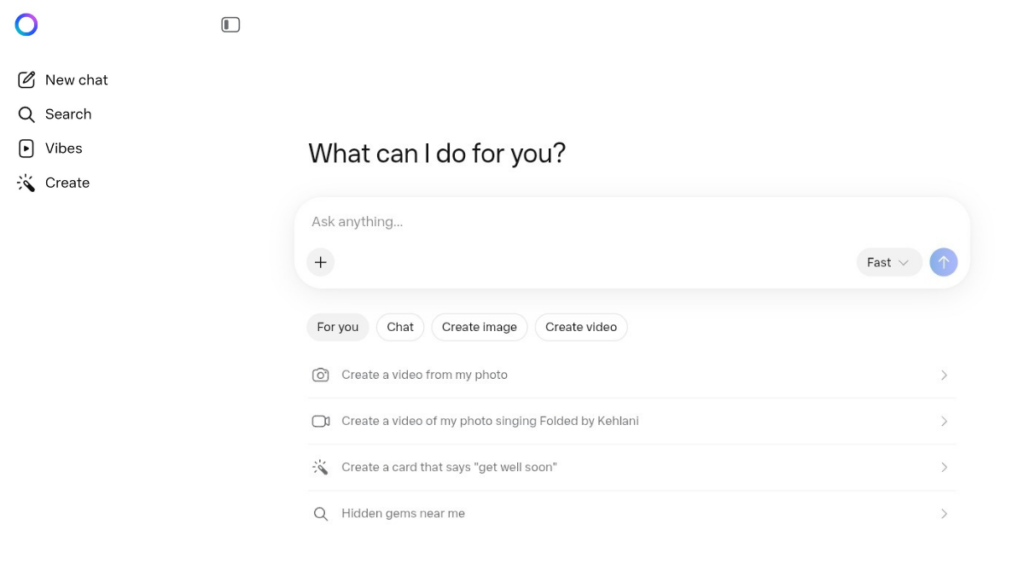Viewport: 1024px width, 576px height.
Task: Expand chevron for Folded by Kehlani suggestion
Action: click(944, 421)
